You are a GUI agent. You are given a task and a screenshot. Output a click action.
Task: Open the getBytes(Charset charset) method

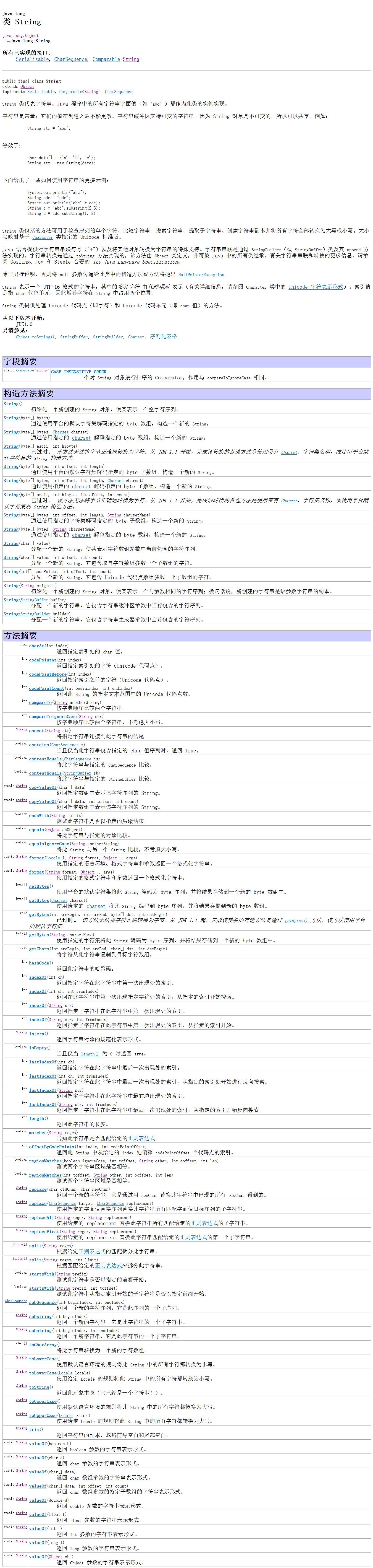point(39,900)
